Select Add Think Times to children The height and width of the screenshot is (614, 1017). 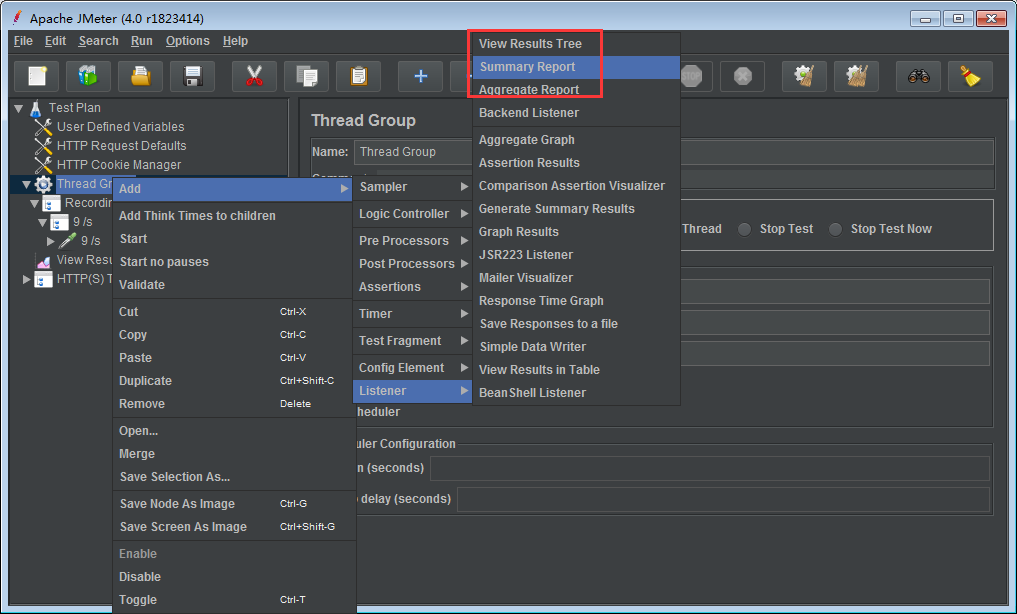232,216
